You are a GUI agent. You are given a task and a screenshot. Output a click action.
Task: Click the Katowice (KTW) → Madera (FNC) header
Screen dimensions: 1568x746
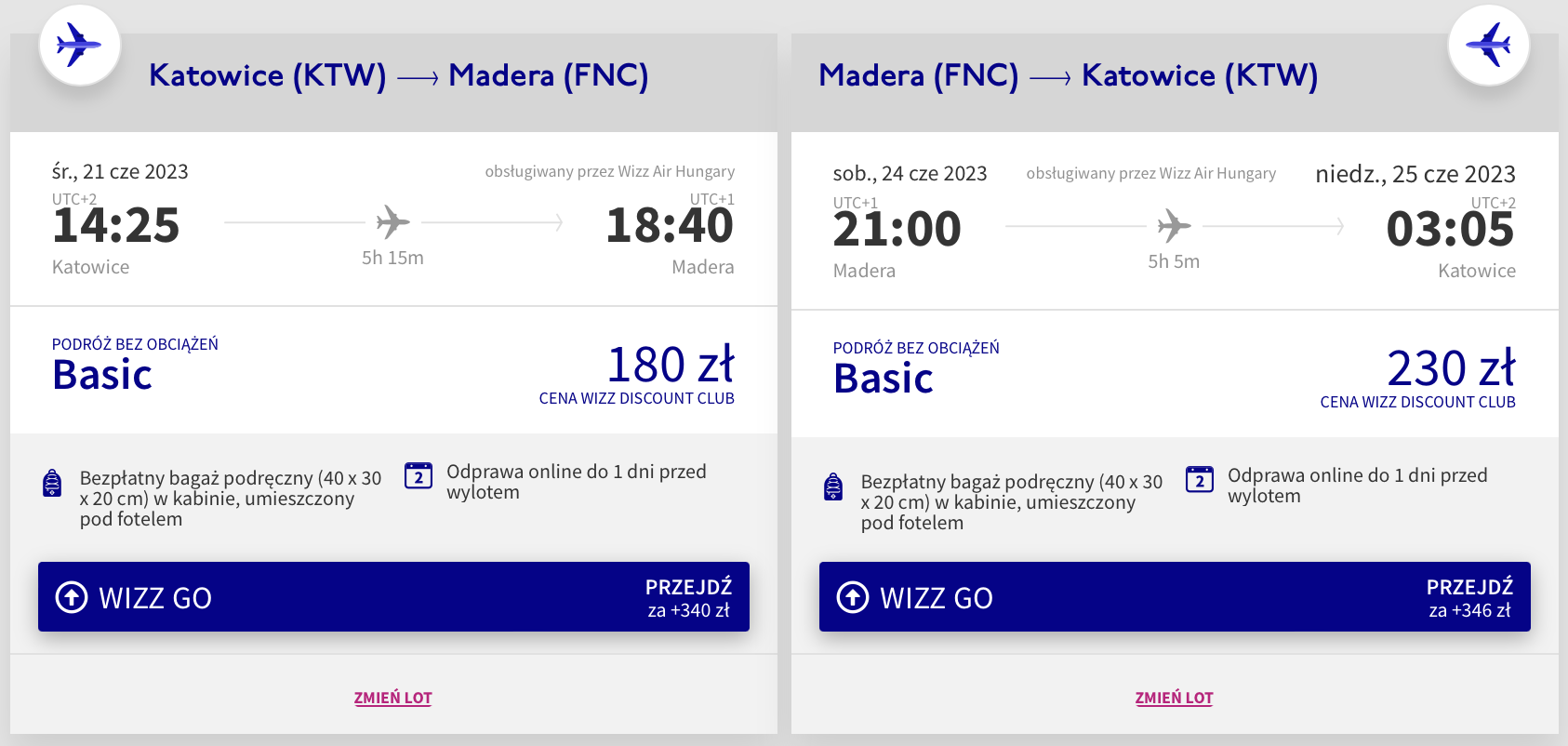[x=398, y=75]
